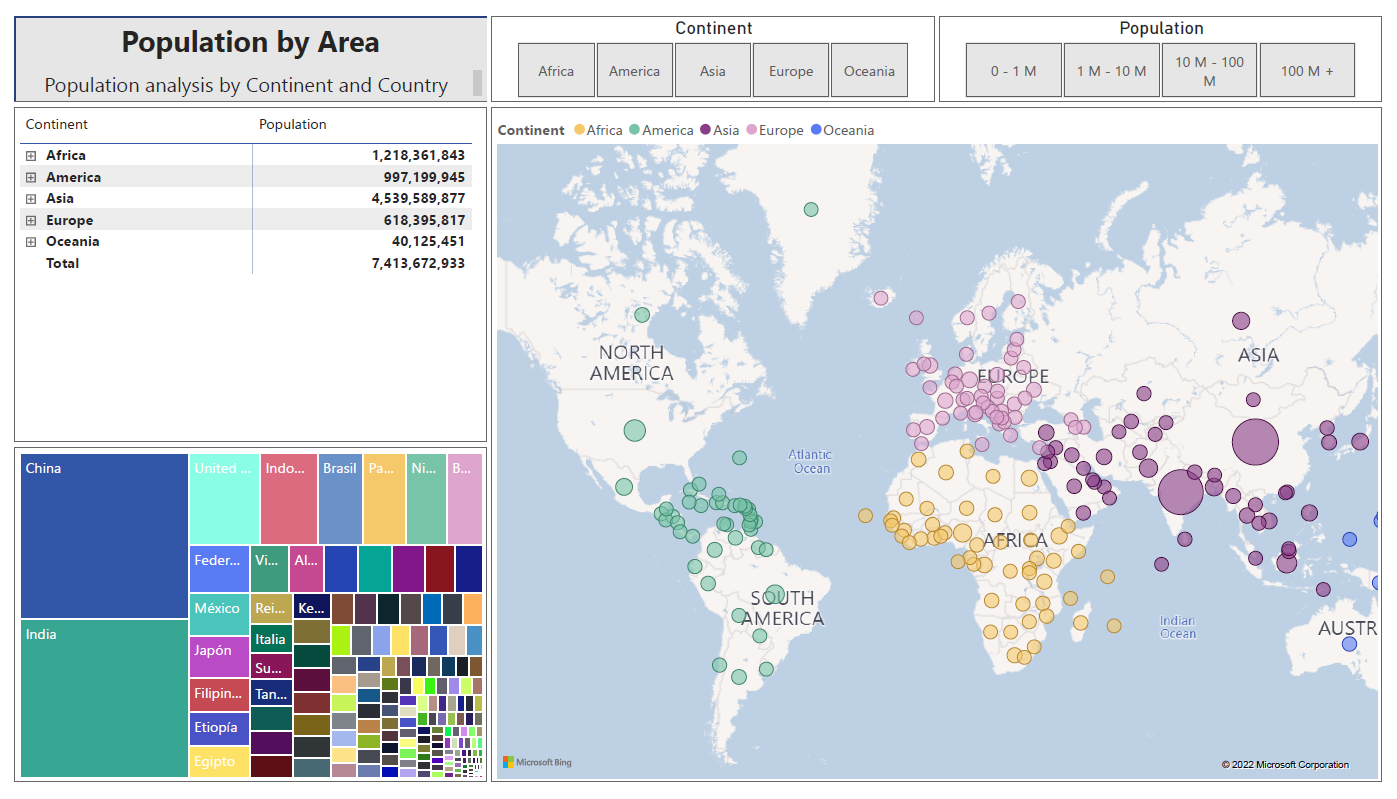Toggle the Africa filter in the Continent slicer
1397x799 pixels.
tap(556, 70)
